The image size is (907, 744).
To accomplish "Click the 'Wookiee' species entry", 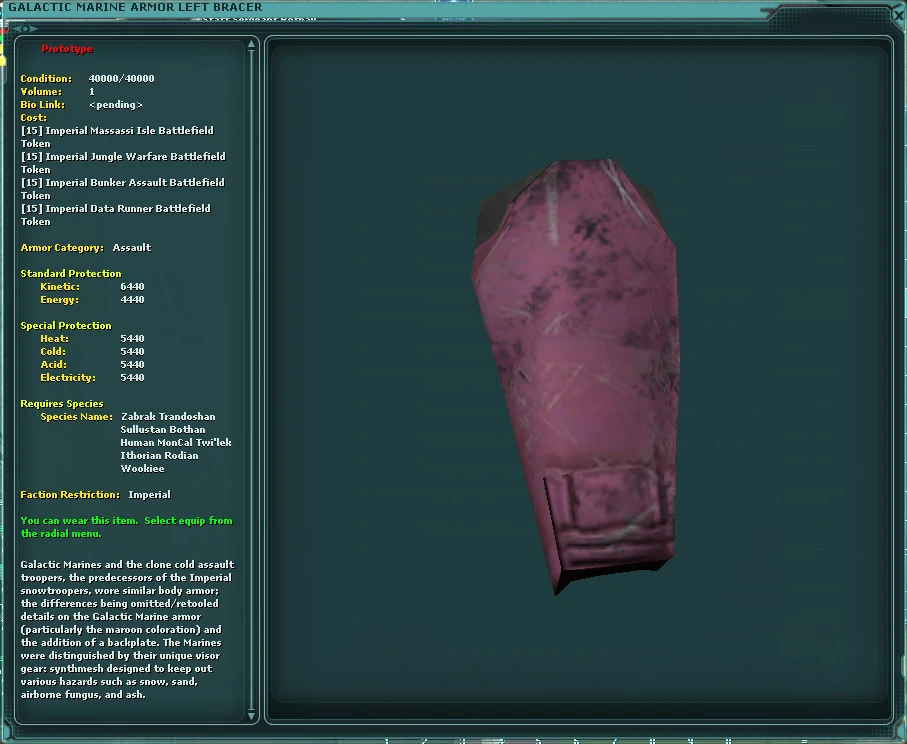I will 142,469.
